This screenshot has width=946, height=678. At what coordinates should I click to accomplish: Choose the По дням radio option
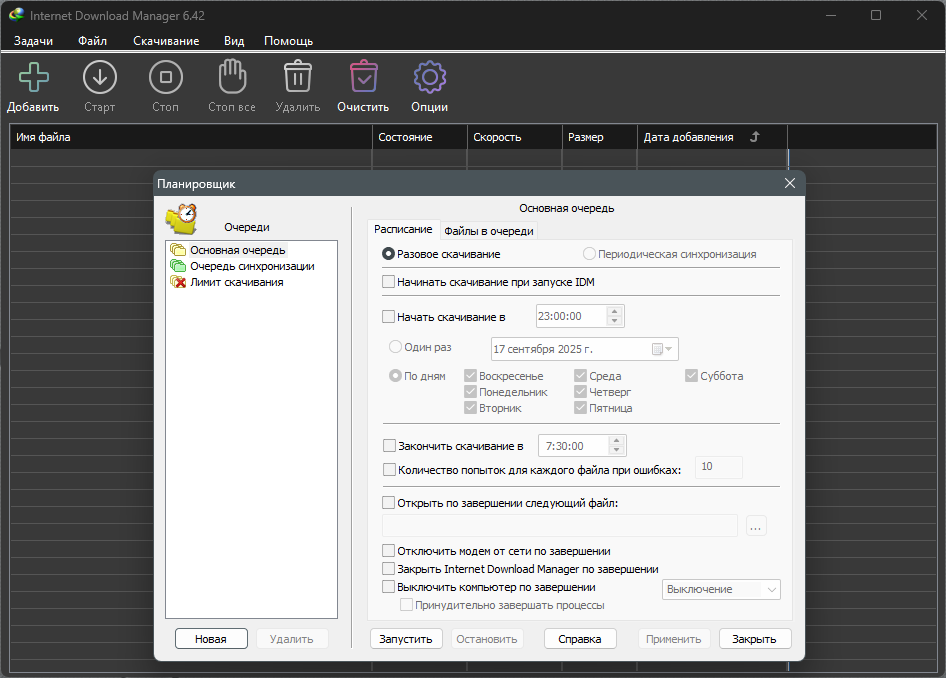click(x=395, y=376)
